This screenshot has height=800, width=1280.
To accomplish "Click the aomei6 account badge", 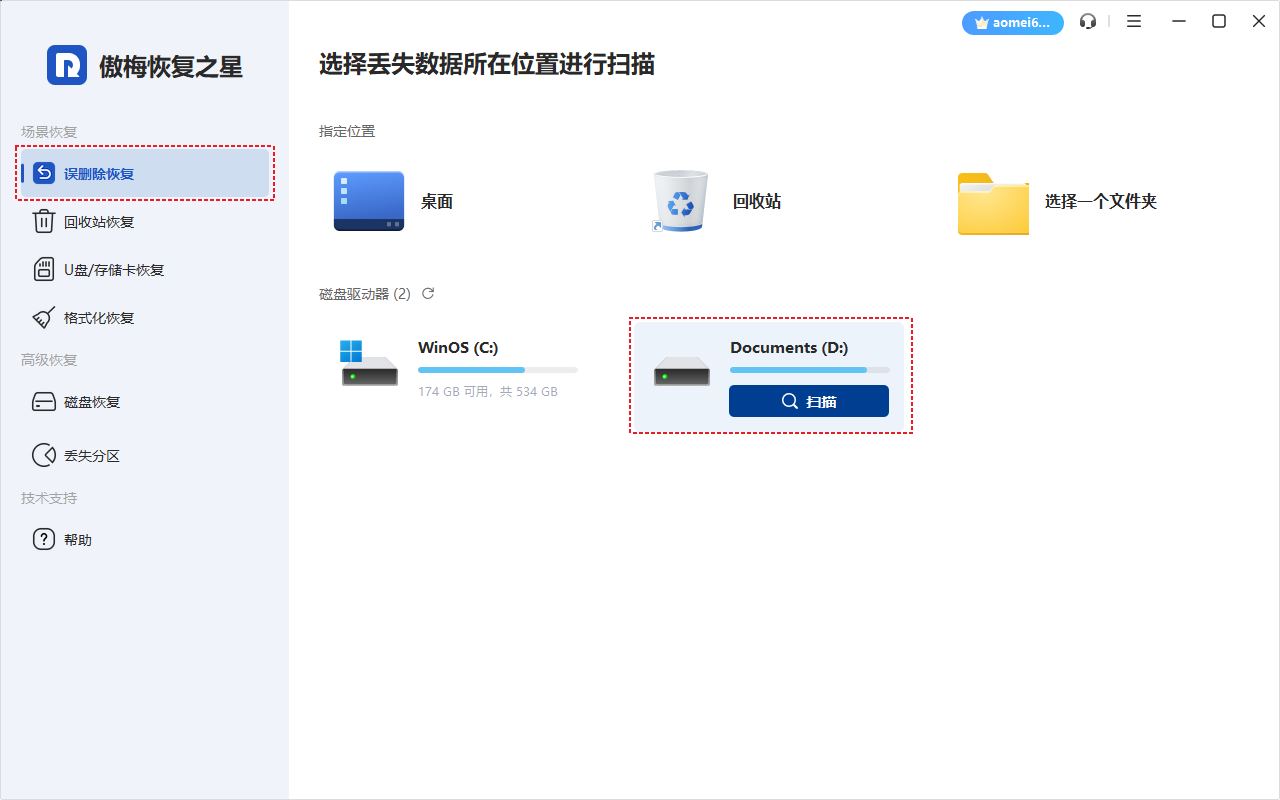I will pos(1013,22).
